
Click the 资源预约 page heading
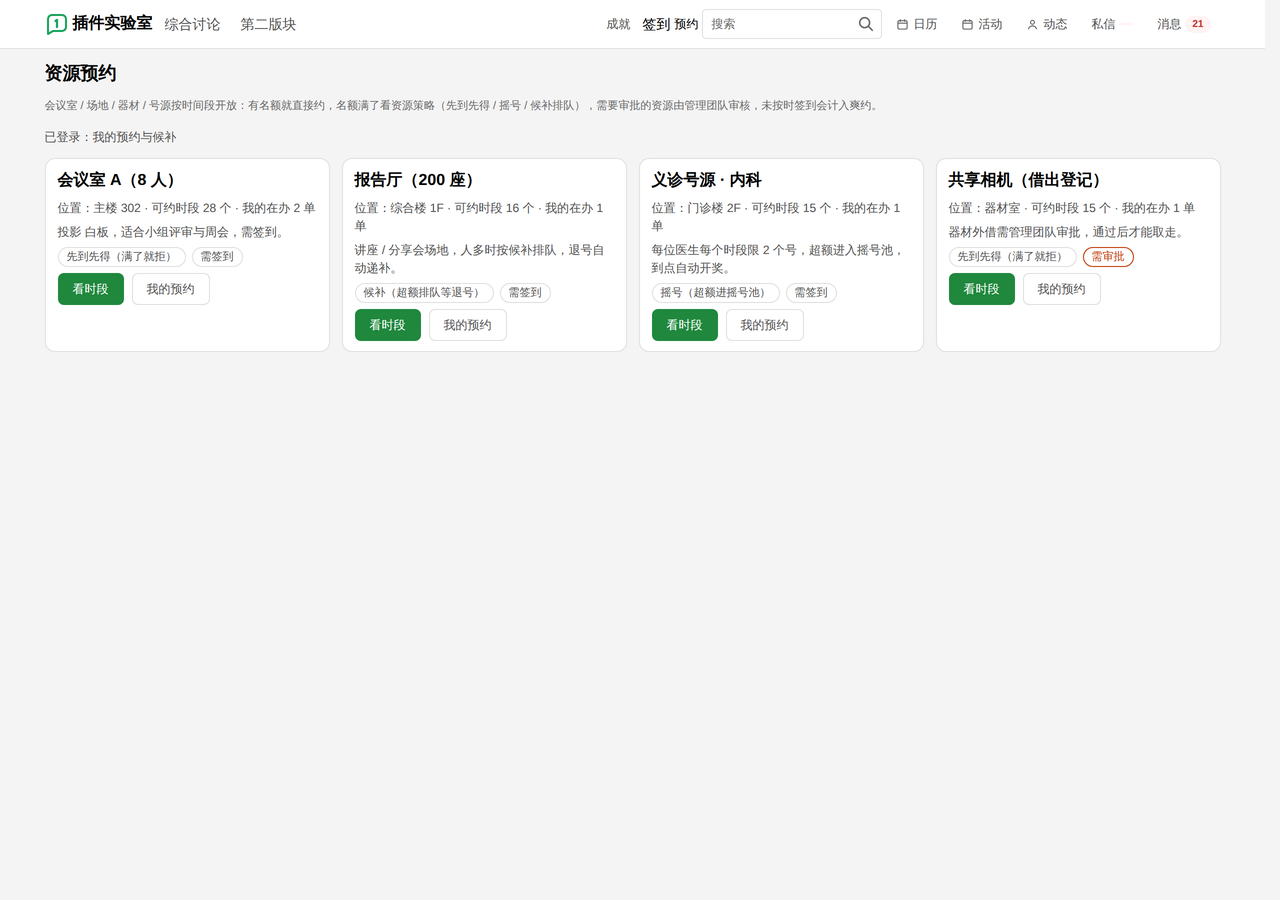coord(80,73)
